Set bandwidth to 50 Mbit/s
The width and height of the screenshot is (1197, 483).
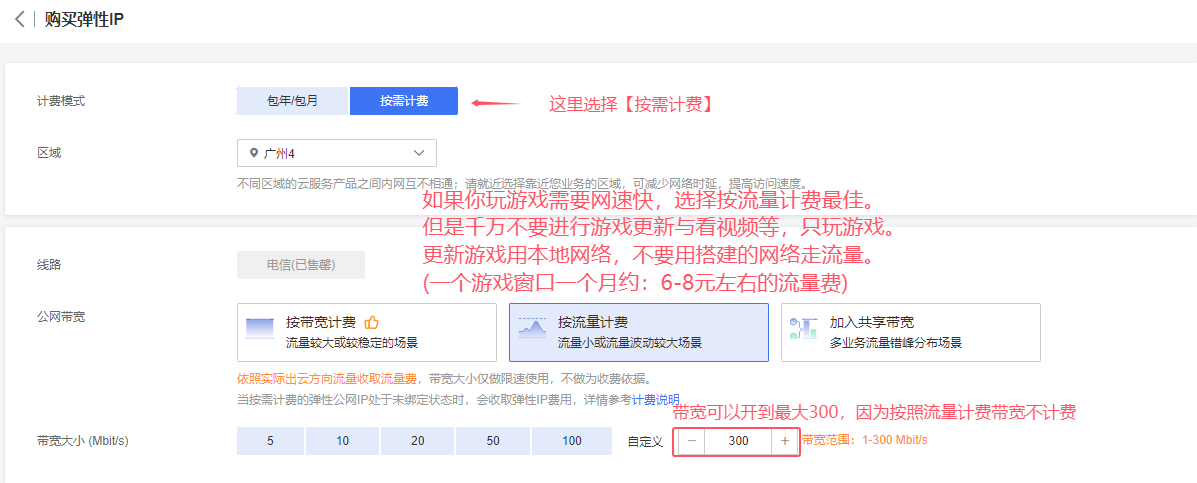click(x=493, y=441)
